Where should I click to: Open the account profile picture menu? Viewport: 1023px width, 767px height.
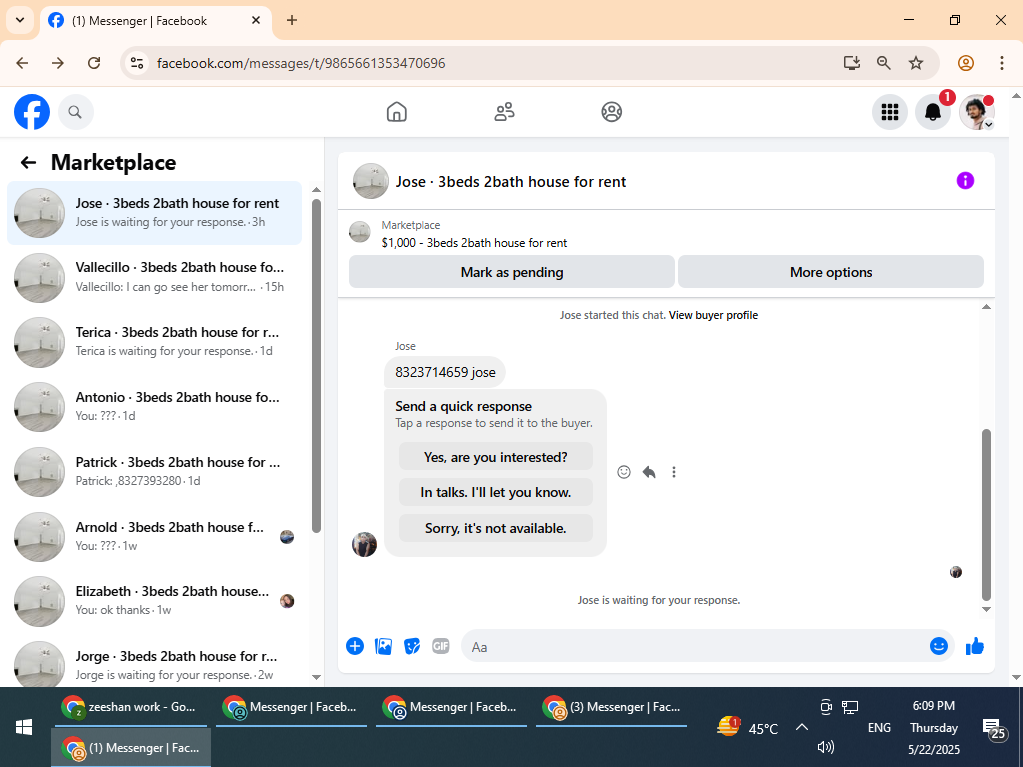click(976, 112)
